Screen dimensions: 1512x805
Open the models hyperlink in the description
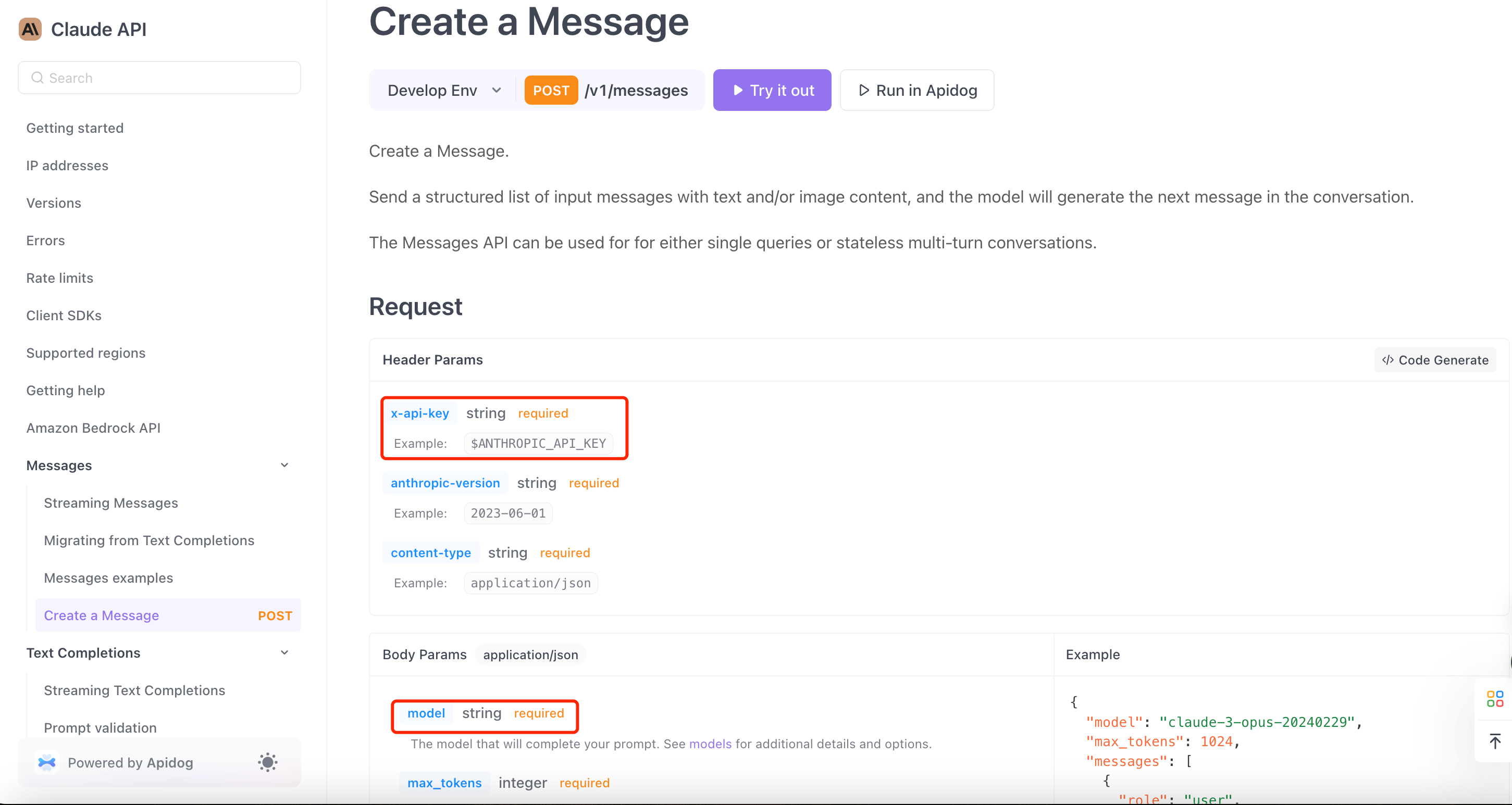710,744
